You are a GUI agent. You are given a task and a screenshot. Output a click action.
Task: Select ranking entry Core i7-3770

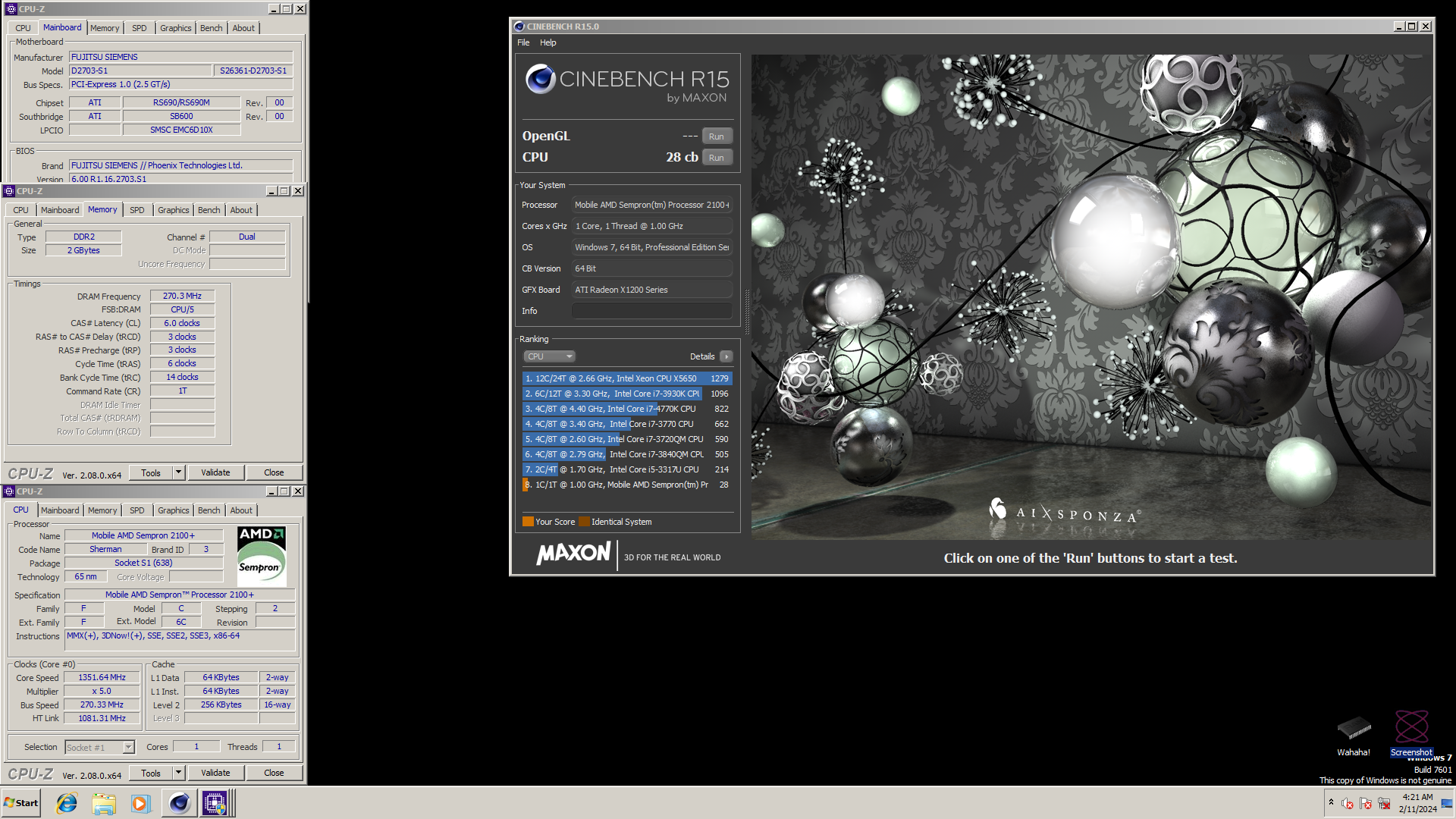point(627,424)
